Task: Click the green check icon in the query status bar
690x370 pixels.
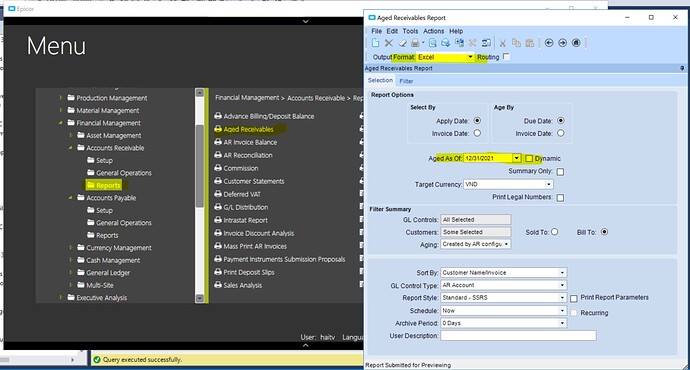Action: 97,359
